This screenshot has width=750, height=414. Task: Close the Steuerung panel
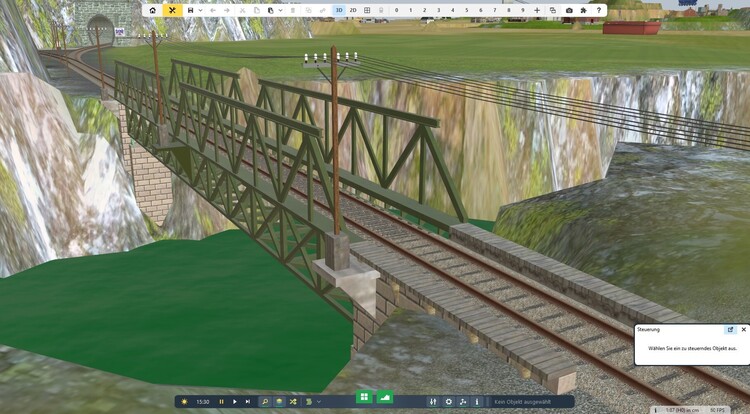pos(743,329)
